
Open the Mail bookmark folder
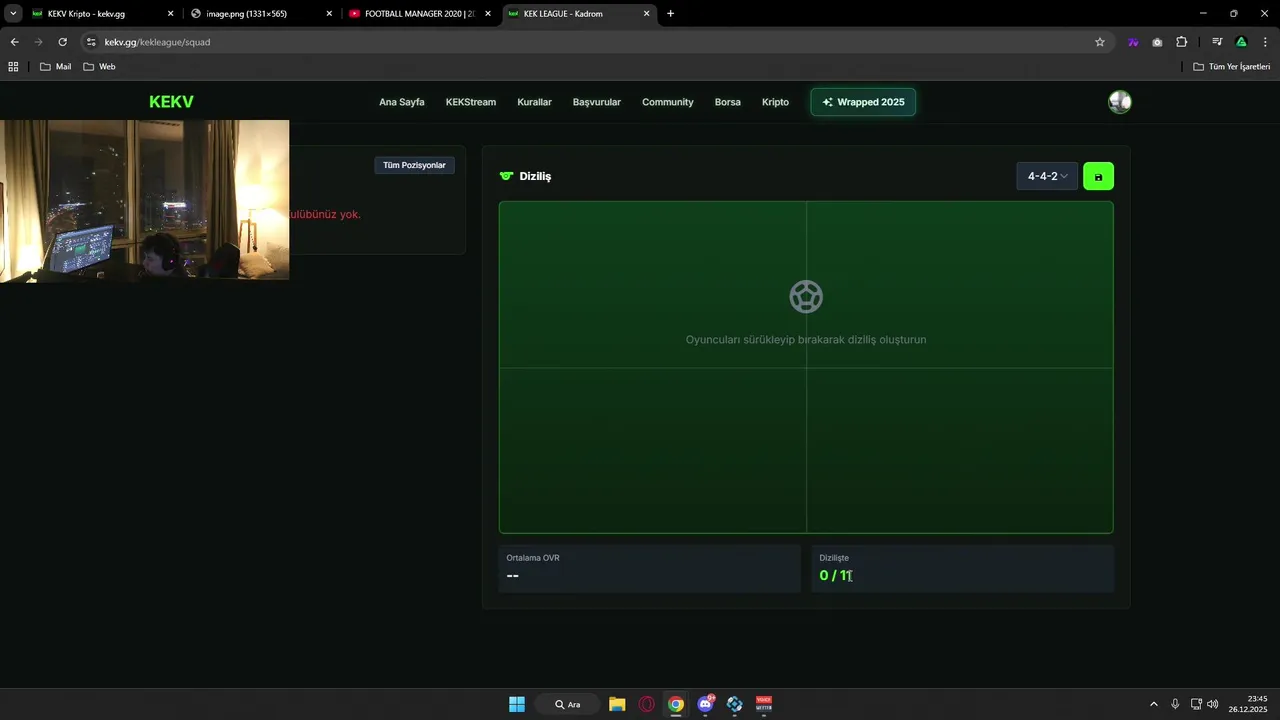tap(55, 67)
